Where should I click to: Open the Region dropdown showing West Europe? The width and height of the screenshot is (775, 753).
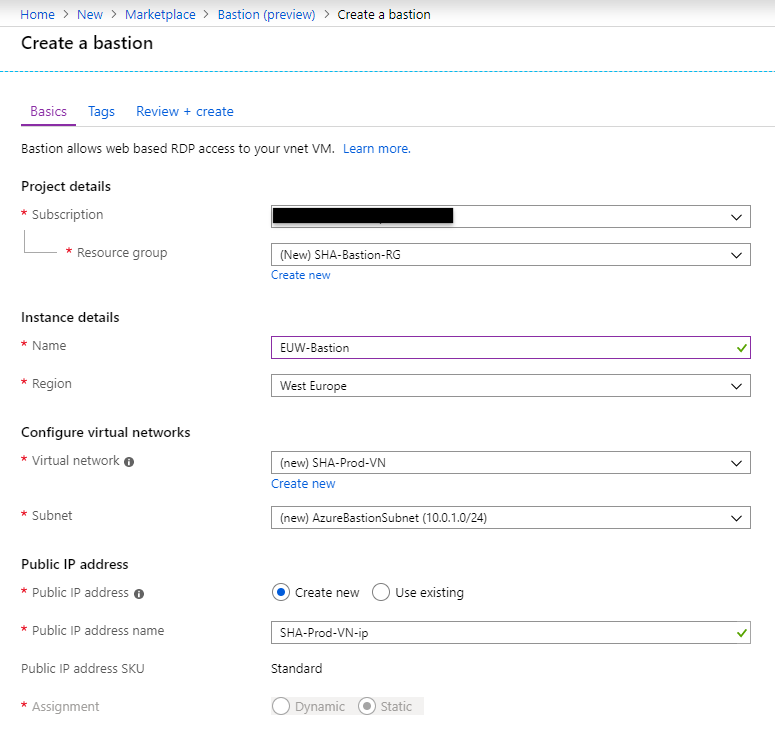[x=510, y=385]
